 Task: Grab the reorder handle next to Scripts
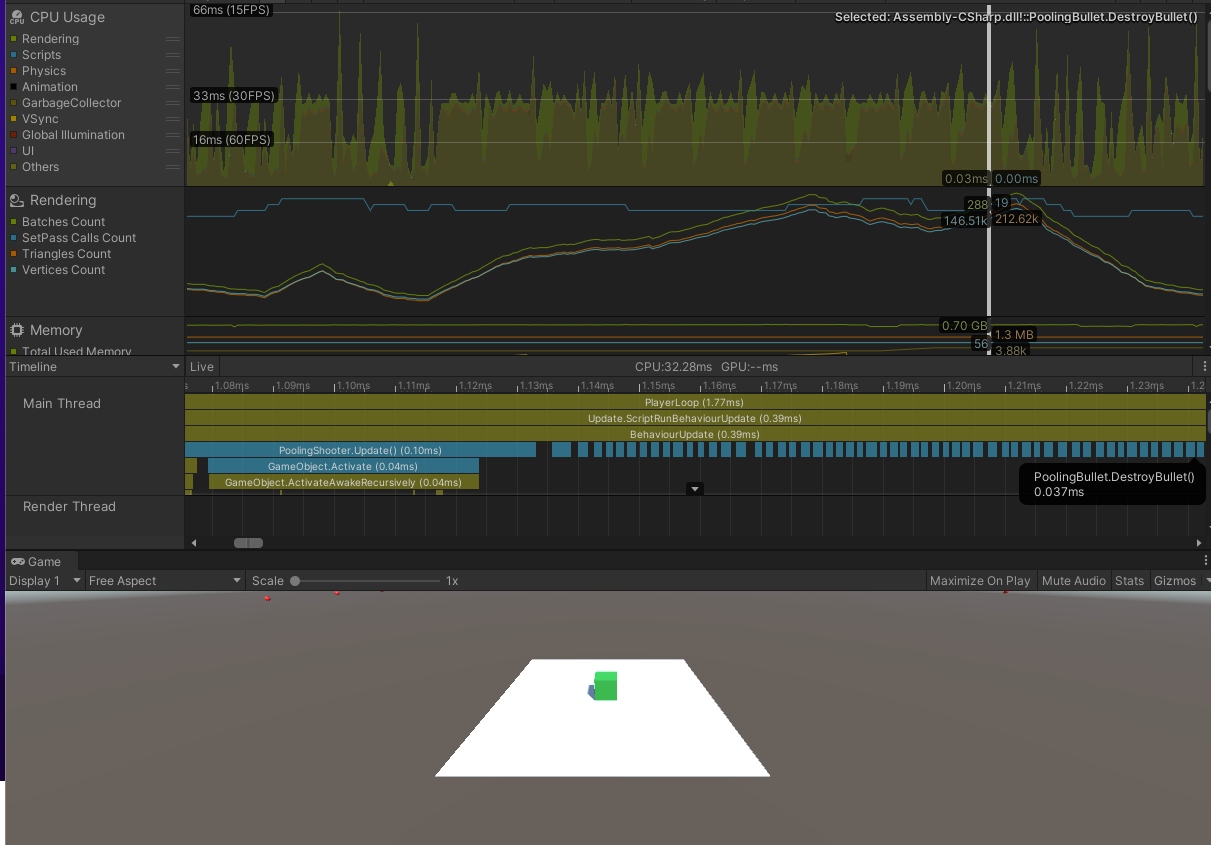tap(173, 55)
